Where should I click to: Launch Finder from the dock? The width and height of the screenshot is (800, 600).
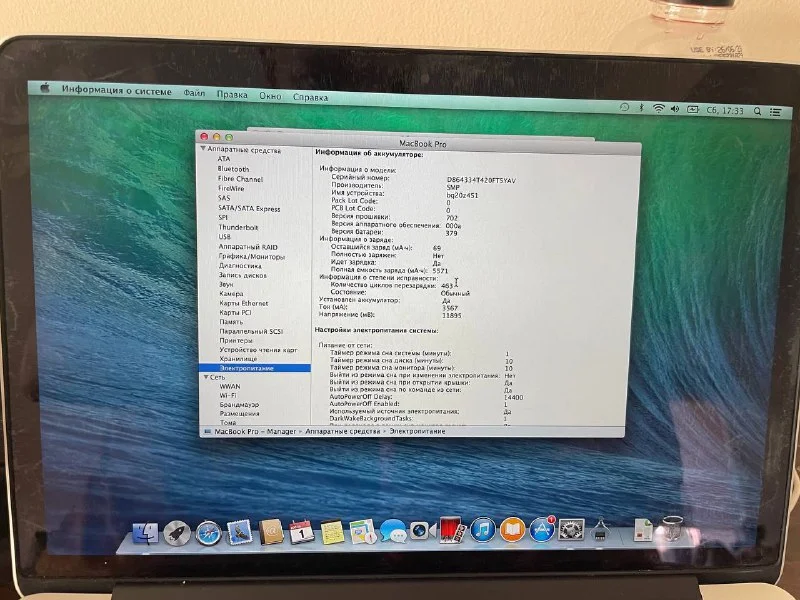146,533
